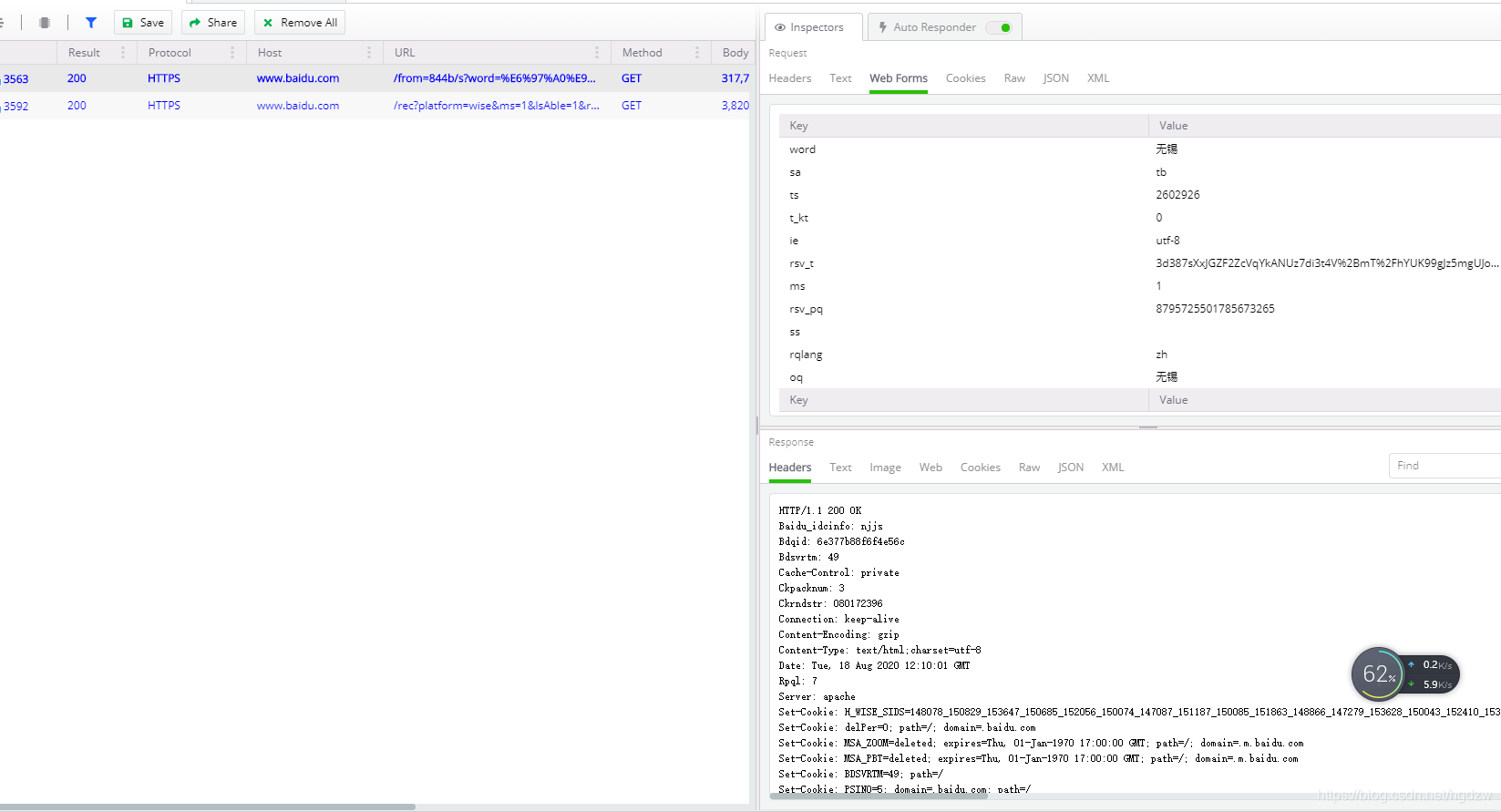Click the gray stream capture chip icon
1501x812 pixels.
coord(45,23)
